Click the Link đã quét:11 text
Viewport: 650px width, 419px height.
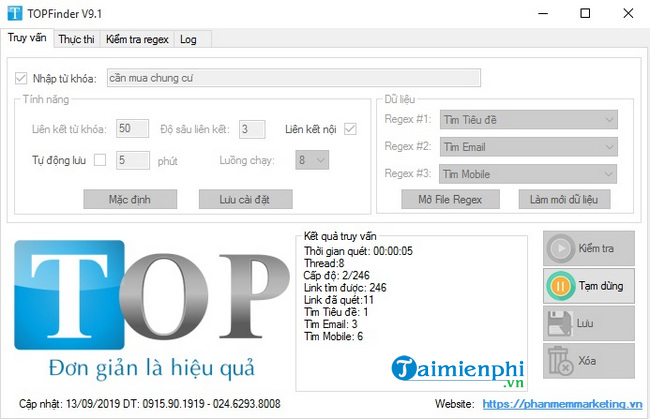(x=339, y=300)
